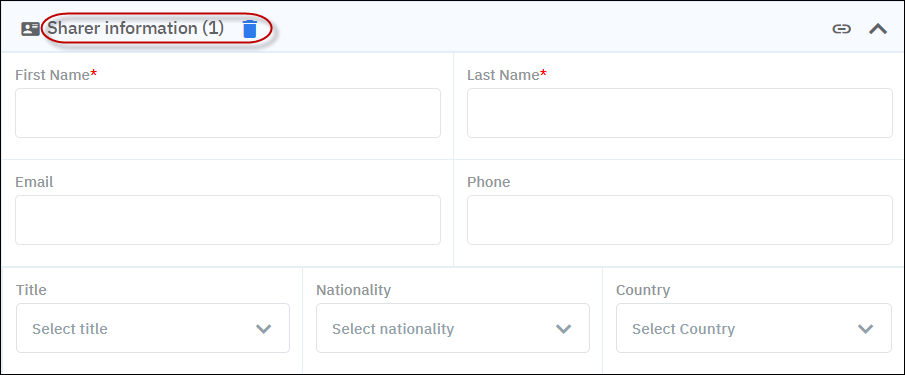Click the chevron arrow in Nationality dropdown
Screen dimensions: 905x375
(x=563, y=329)
